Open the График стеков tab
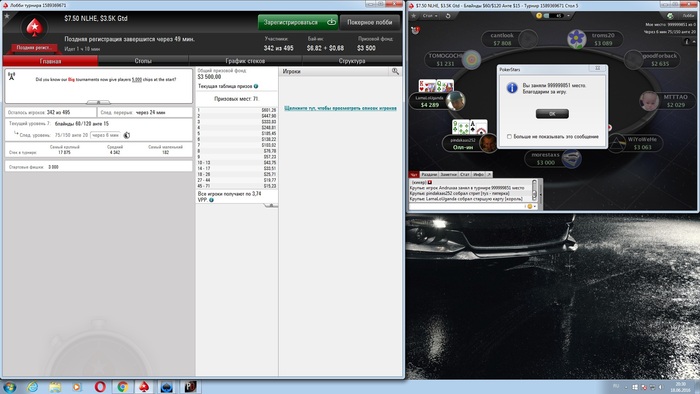 pos(245,61)
